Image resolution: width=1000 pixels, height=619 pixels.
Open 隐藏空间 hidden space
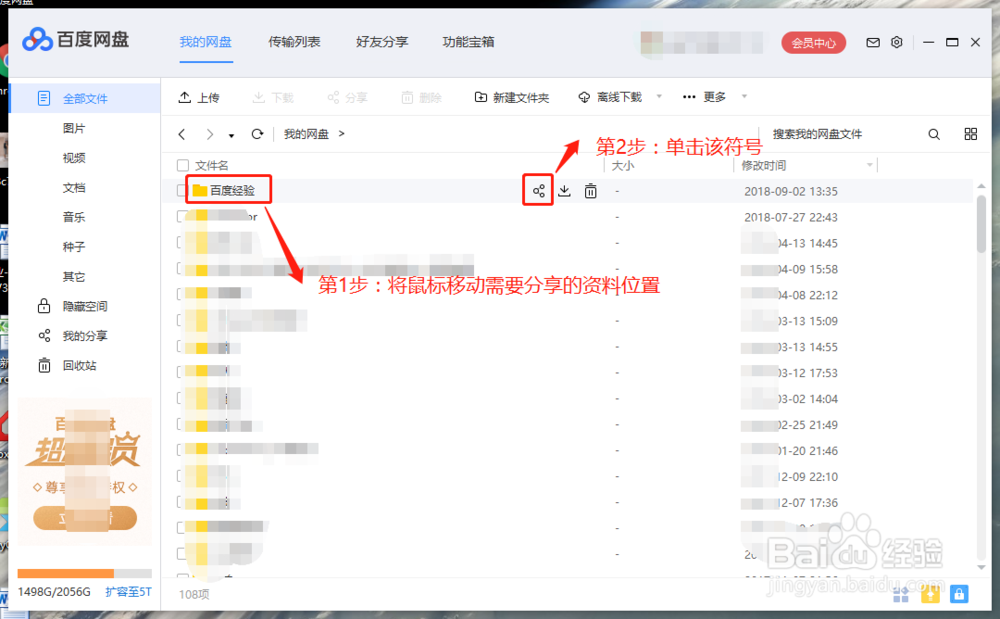(72, 306)
